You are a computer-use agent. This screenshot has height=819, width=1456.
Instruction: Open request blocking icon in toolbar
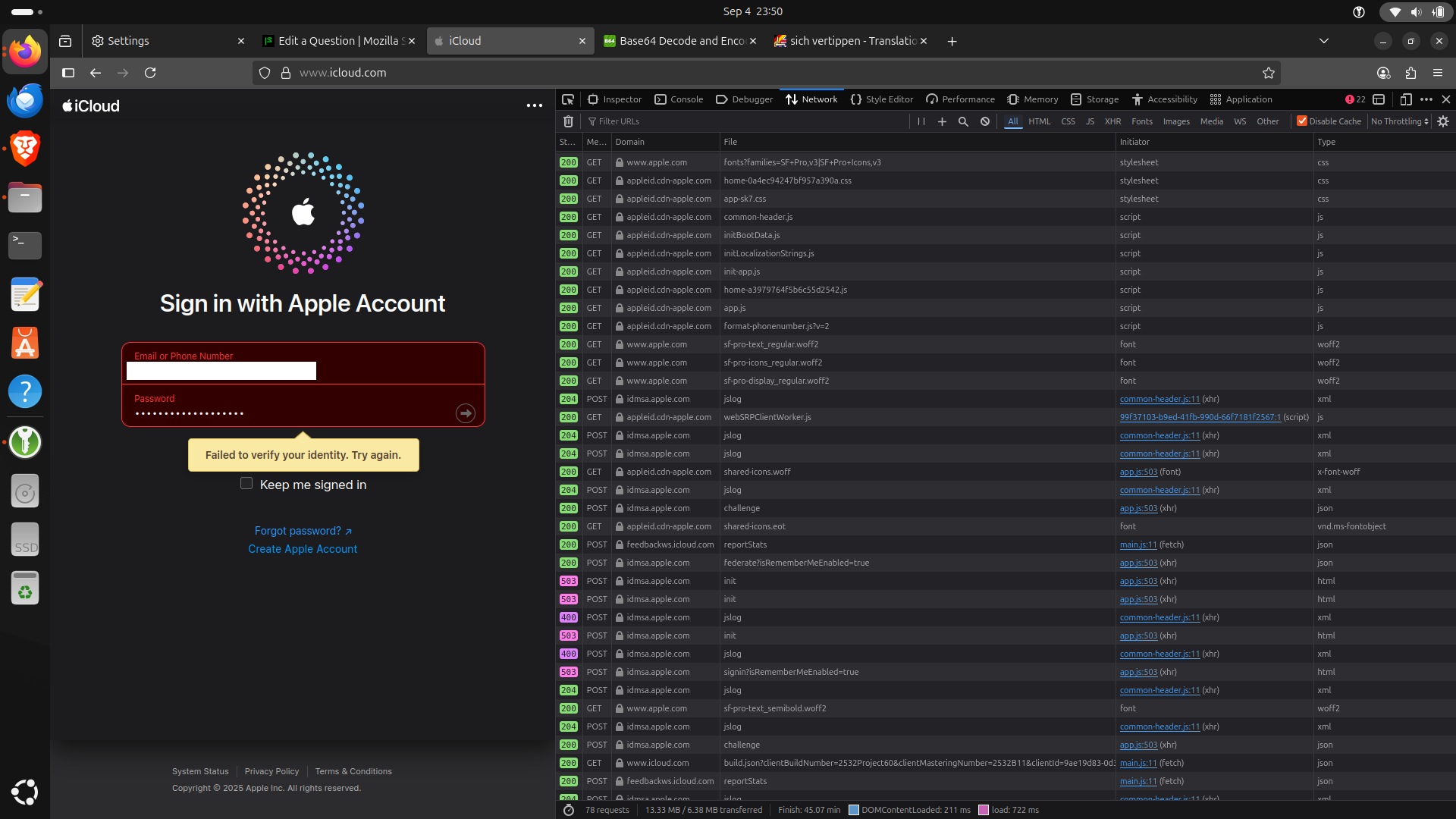(x=984, y=121)
